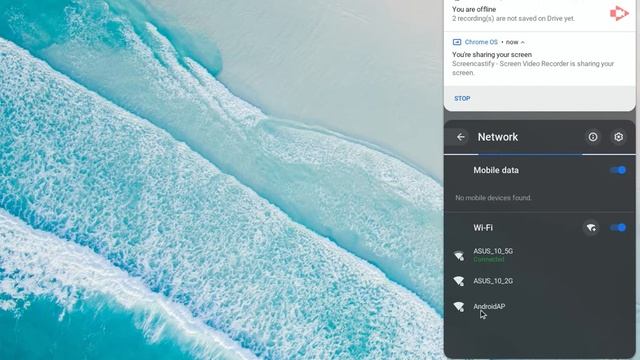640x360 pixels.
Task: Connect to ASUS_10_2G network
Action: (x=540, y=281)
